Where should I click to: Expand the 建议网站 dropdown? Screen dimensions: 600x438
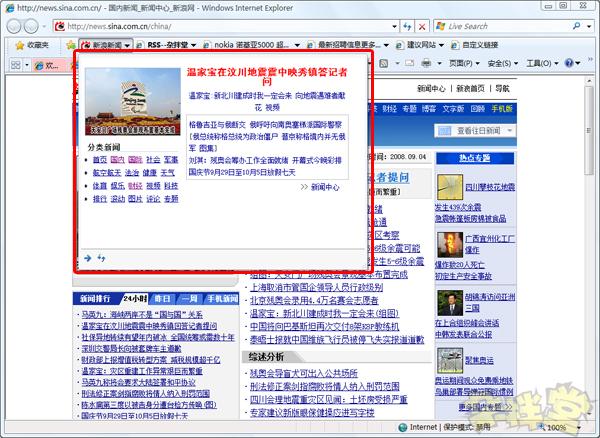pyautogui.click(x=441, y=45)
